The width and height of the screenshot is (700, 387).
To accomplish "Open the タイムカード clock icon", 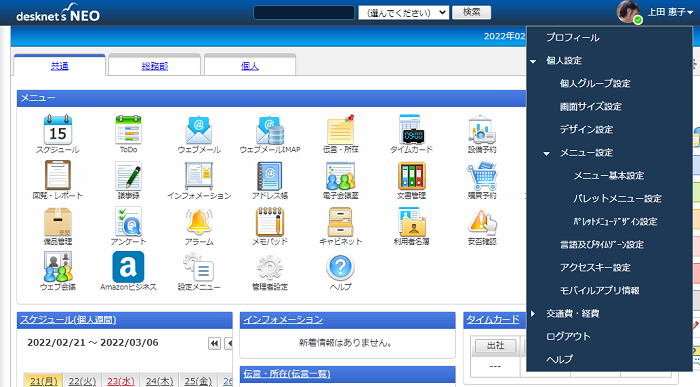I will [x=411, y=130].
